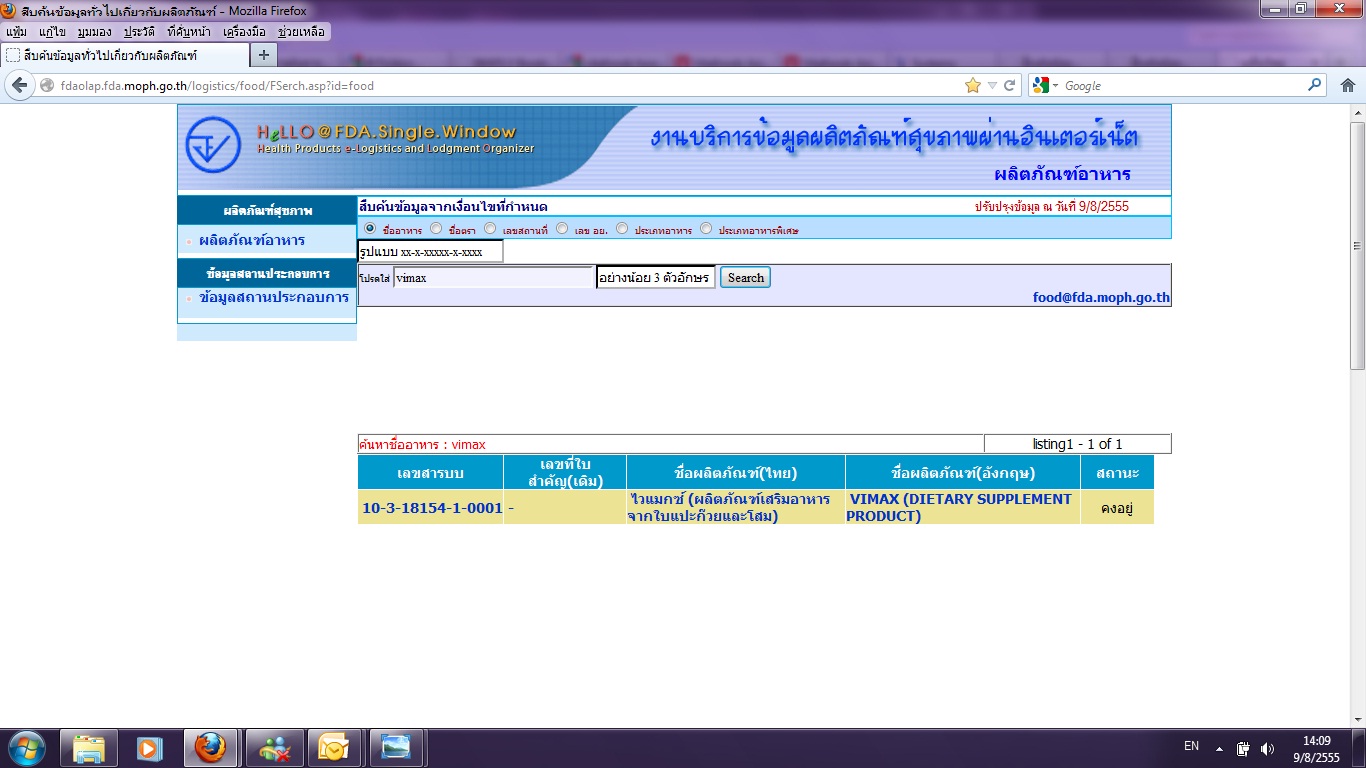Open the แฟ้ม menu

[16, 32]
